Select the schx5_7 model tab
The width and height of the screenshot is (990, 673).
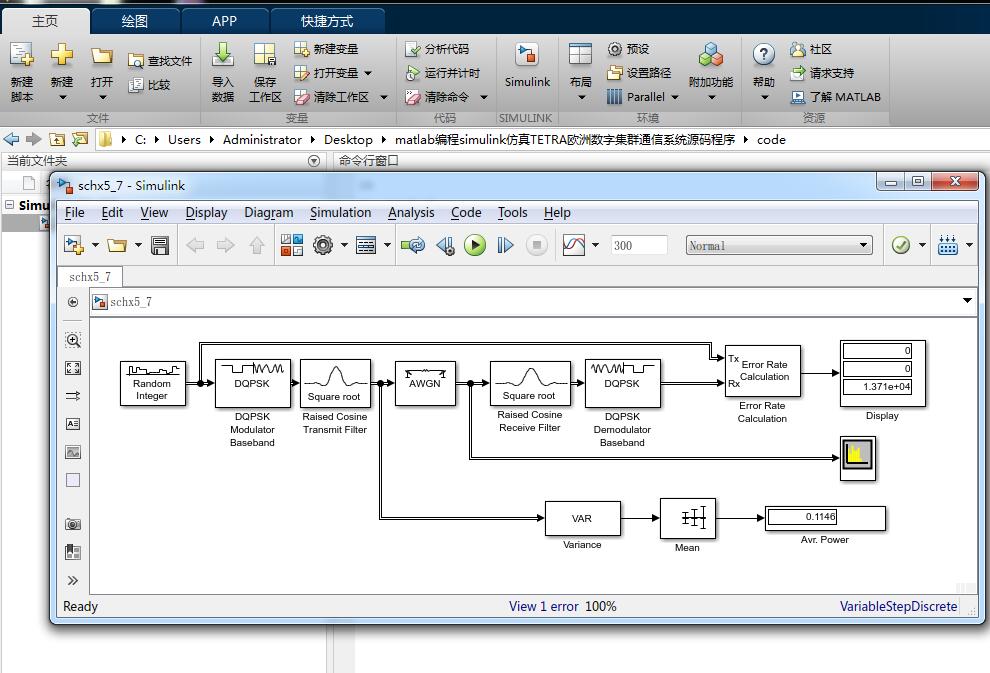point(90,277)
